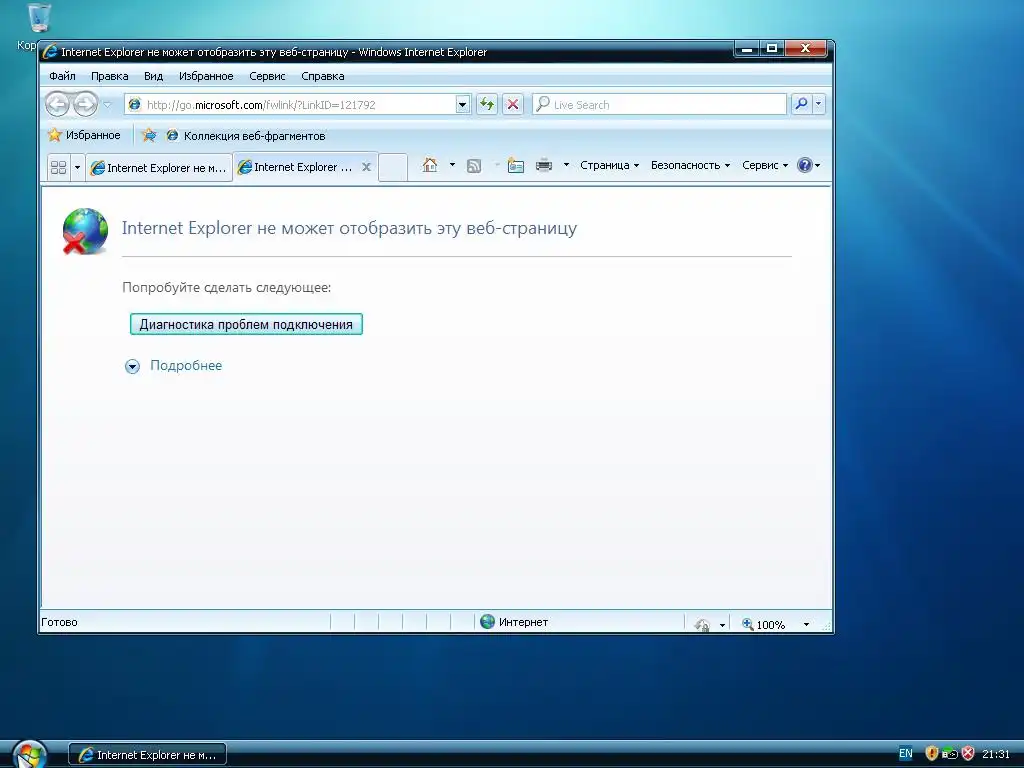The image size is (1024, 768).
Task: Open the Вид menu
Action: 153,76
